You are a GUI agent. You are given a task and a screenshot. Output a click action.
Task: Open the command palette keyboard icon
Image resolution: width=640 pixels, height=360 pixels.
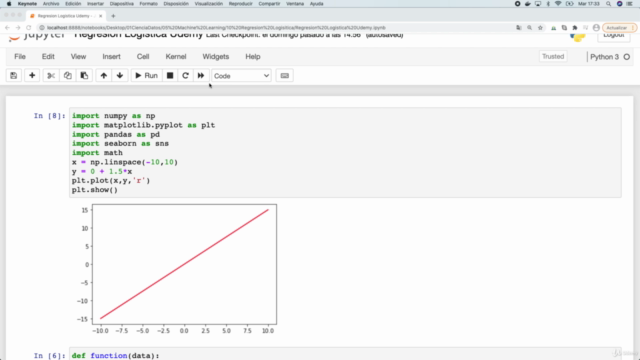pyautogui.click(x=284, y=76)
